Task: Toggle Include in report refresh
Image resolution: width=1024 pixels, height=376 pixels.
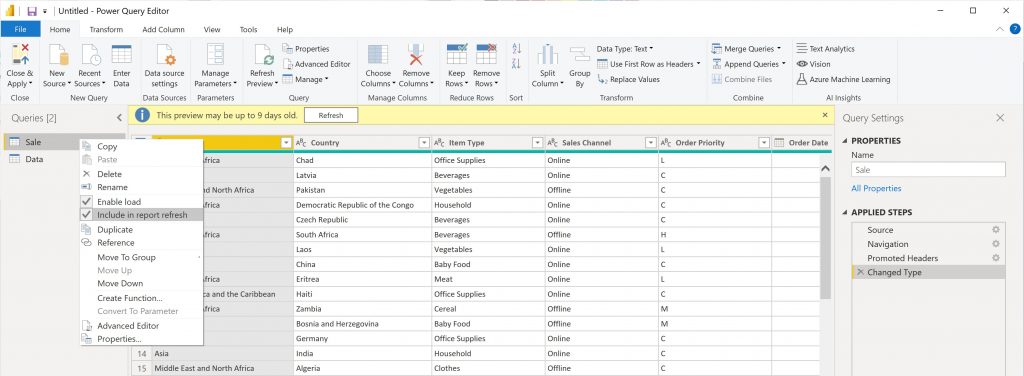Action: (141, 215)
